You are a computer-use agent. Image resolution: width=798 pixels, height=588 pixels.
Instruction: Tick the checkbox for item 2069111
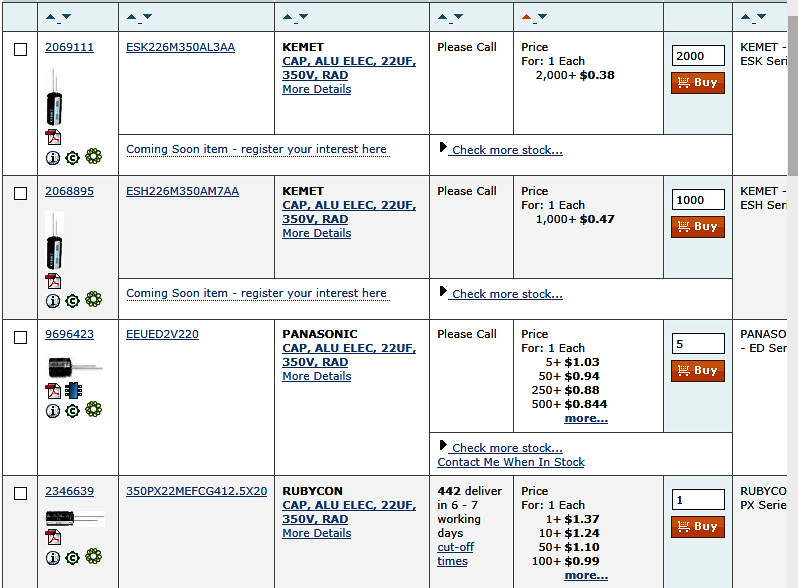(20, 49)
